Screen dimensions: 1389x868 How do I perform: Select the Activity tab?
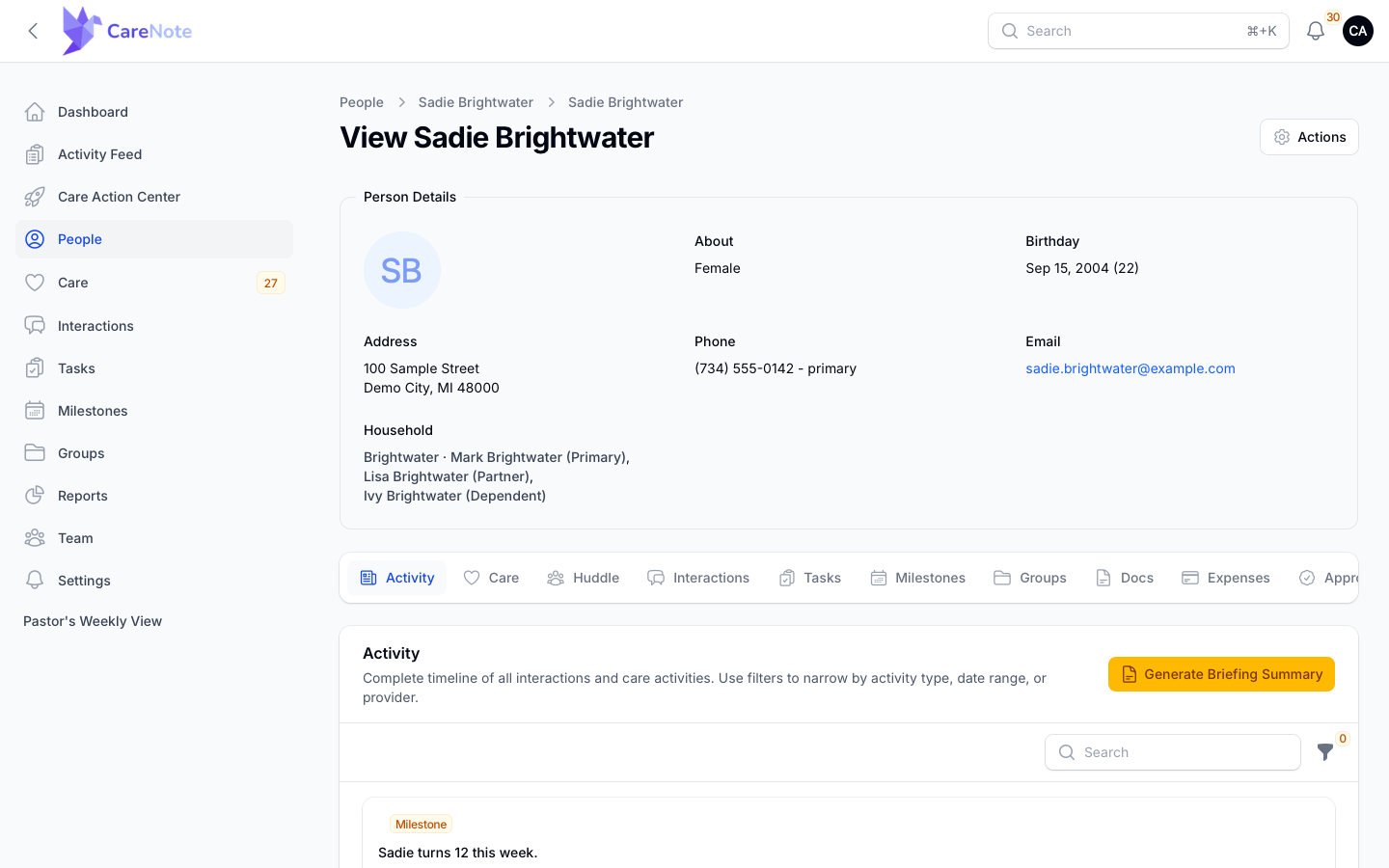(397, 578)
